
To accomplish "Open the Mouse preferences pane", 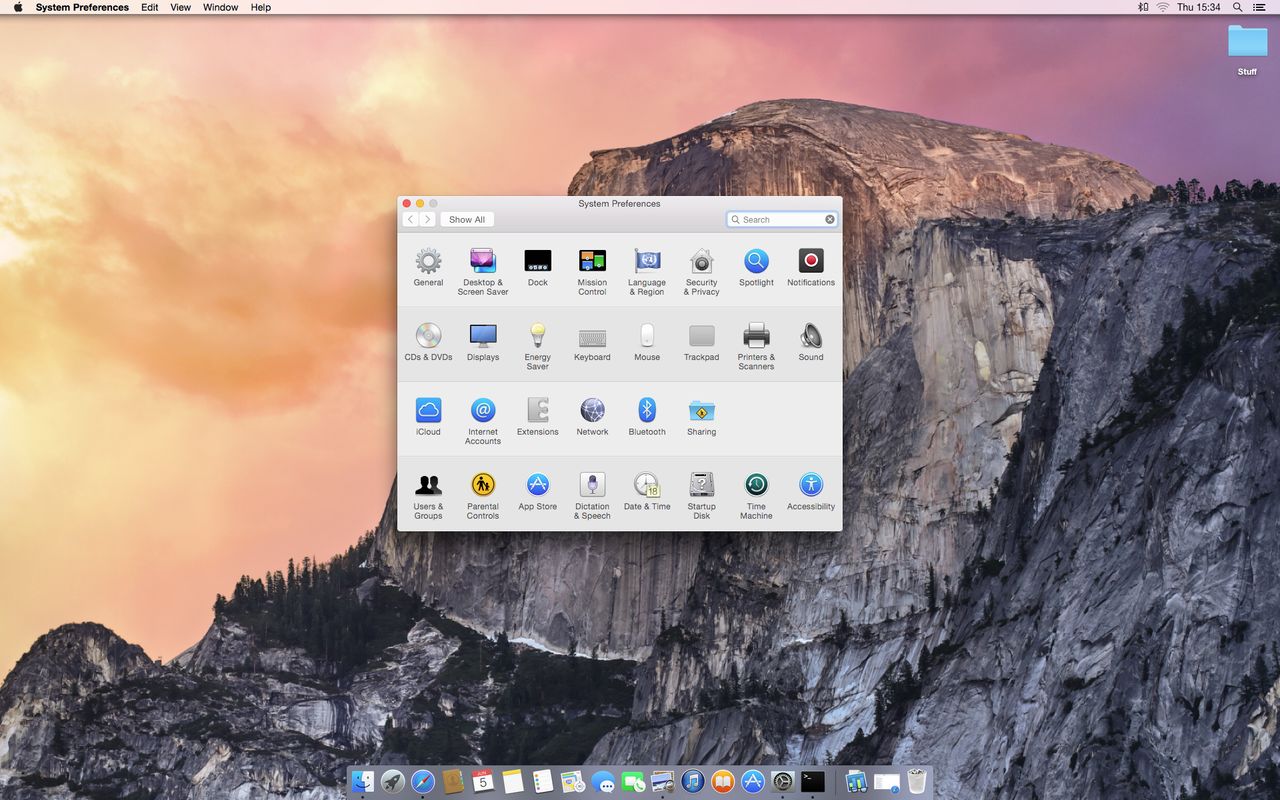I will (647, 342).
